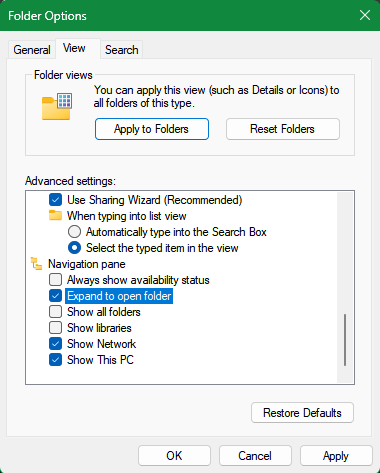Click 'Use Sharing Wizard (Recommended)' label text
This screenshot has width=380, height=473.
click(155, 200)
